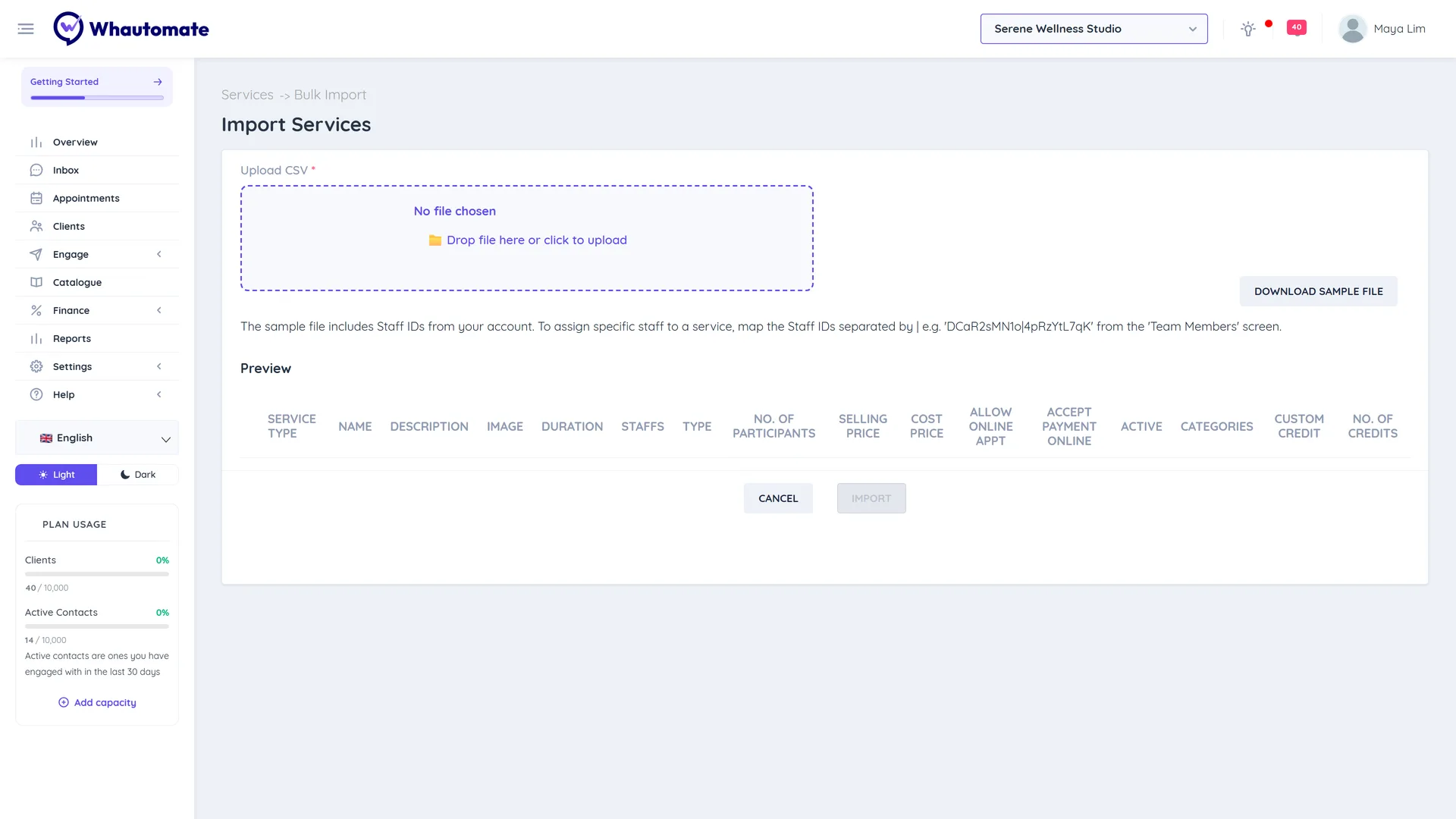Viewport: 1456px width, 819px height.
Task: Click the Download Sample File button
Action: point(1318,291)
